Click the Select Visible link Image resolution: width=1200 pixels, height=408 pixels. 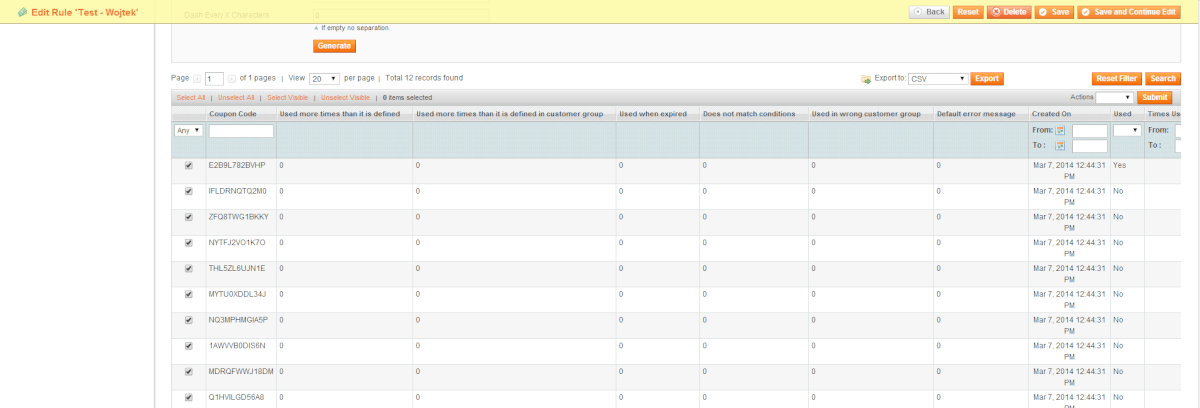287,98
